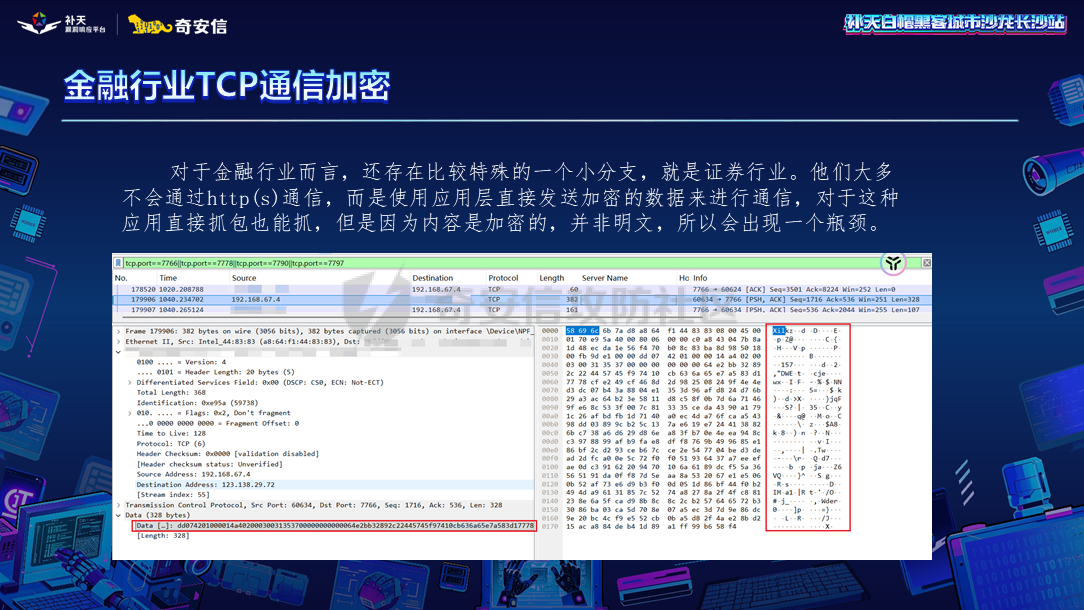The width and height of the screenshot is (1084, 610).
Task: Expand the Transmission Control Protocol entry
Action: pos(118,504)
